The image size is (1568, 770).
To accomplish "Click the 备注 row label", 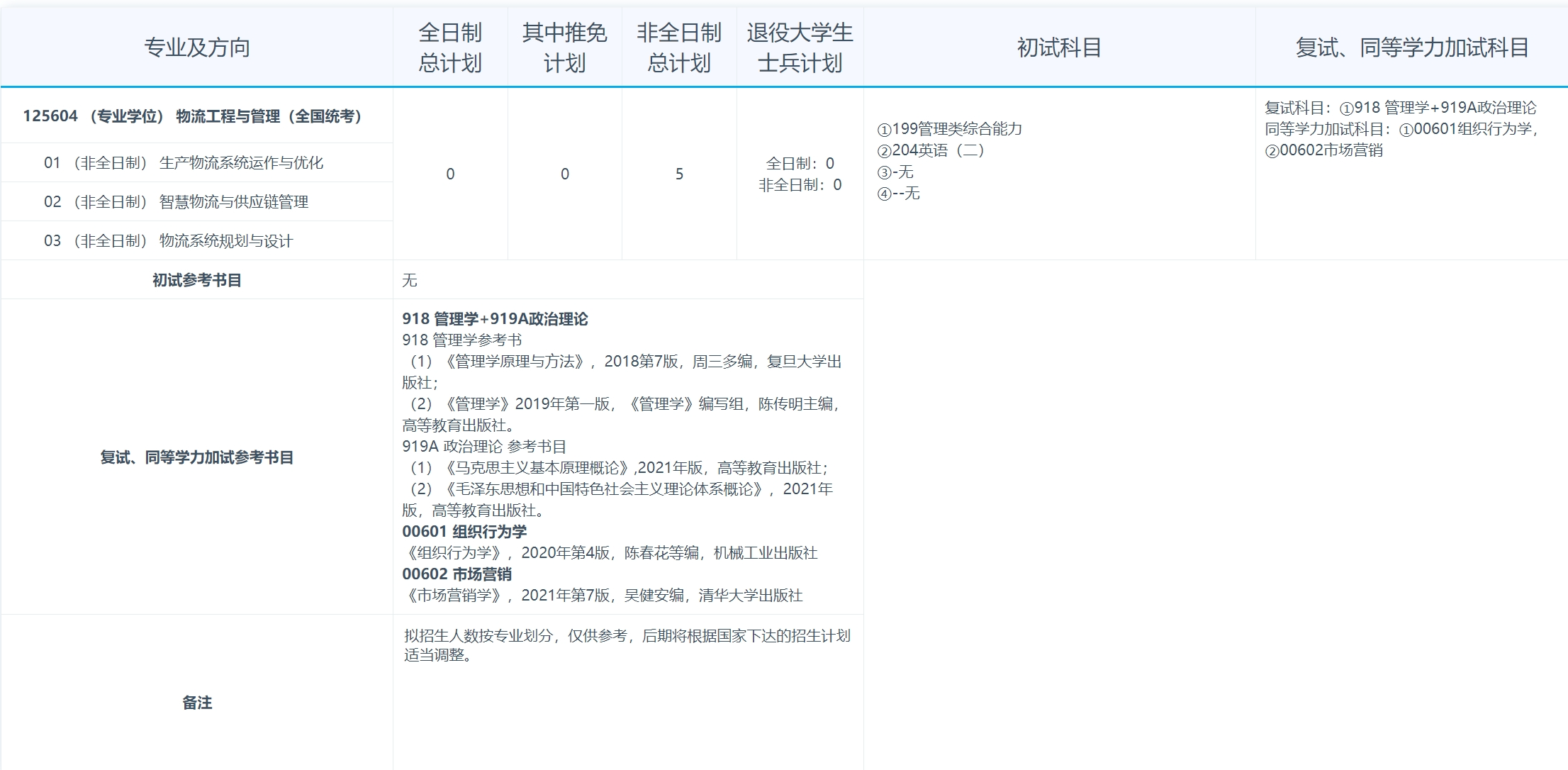I will pos(197,703).
